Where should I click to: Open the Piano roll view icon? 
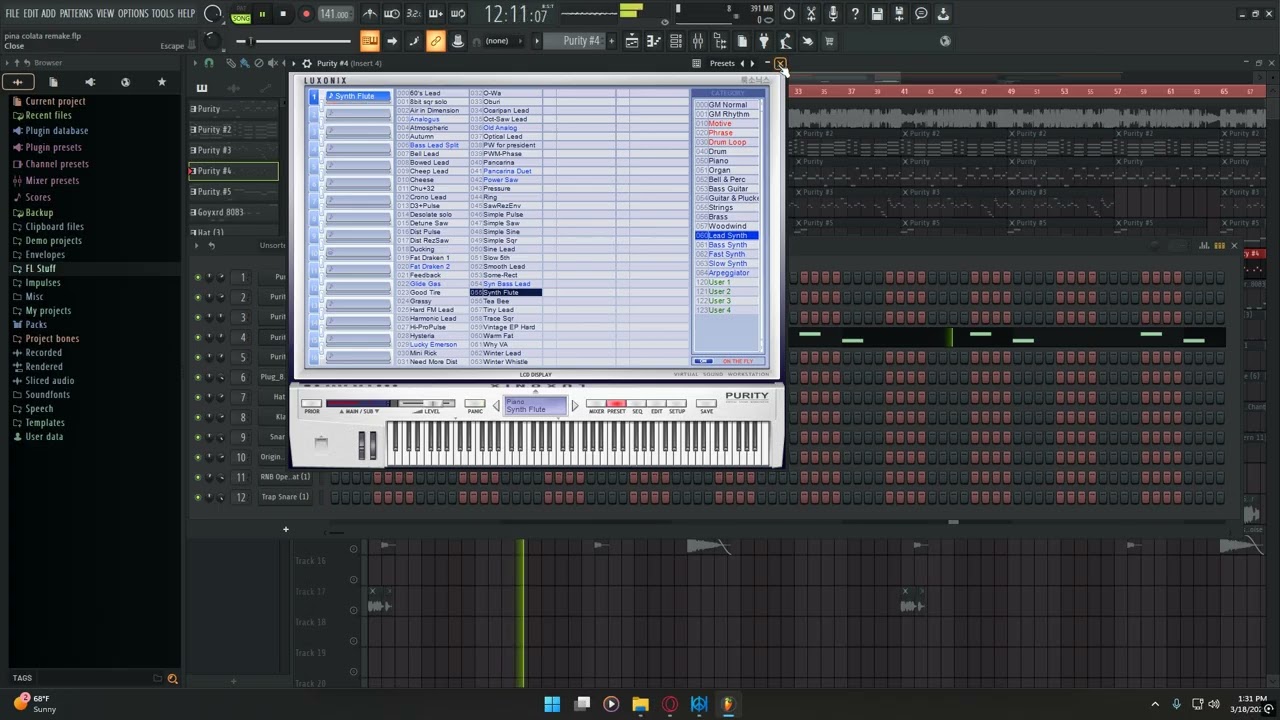(654, 41)
